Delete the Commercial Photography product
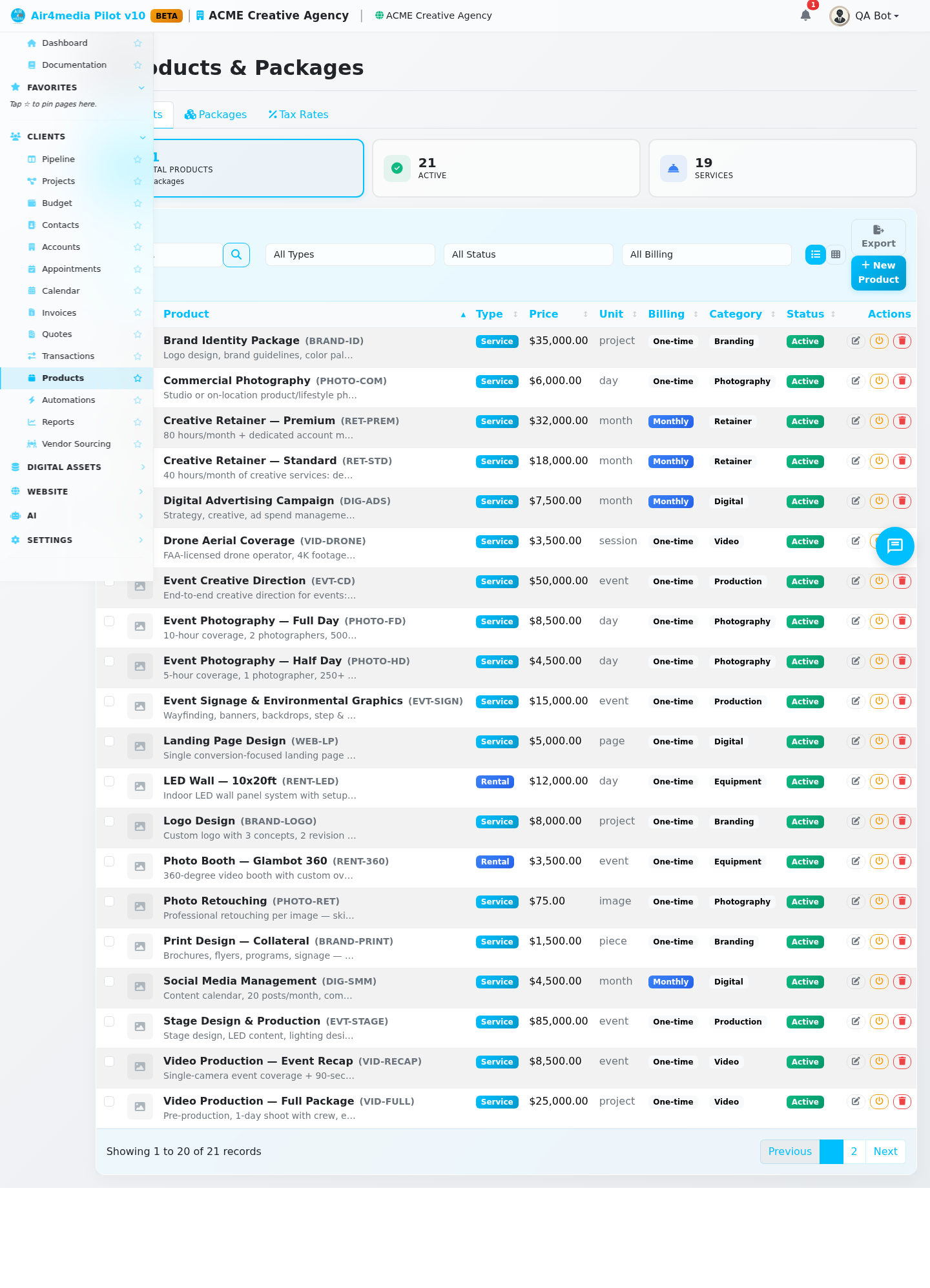 pos(902,381)
